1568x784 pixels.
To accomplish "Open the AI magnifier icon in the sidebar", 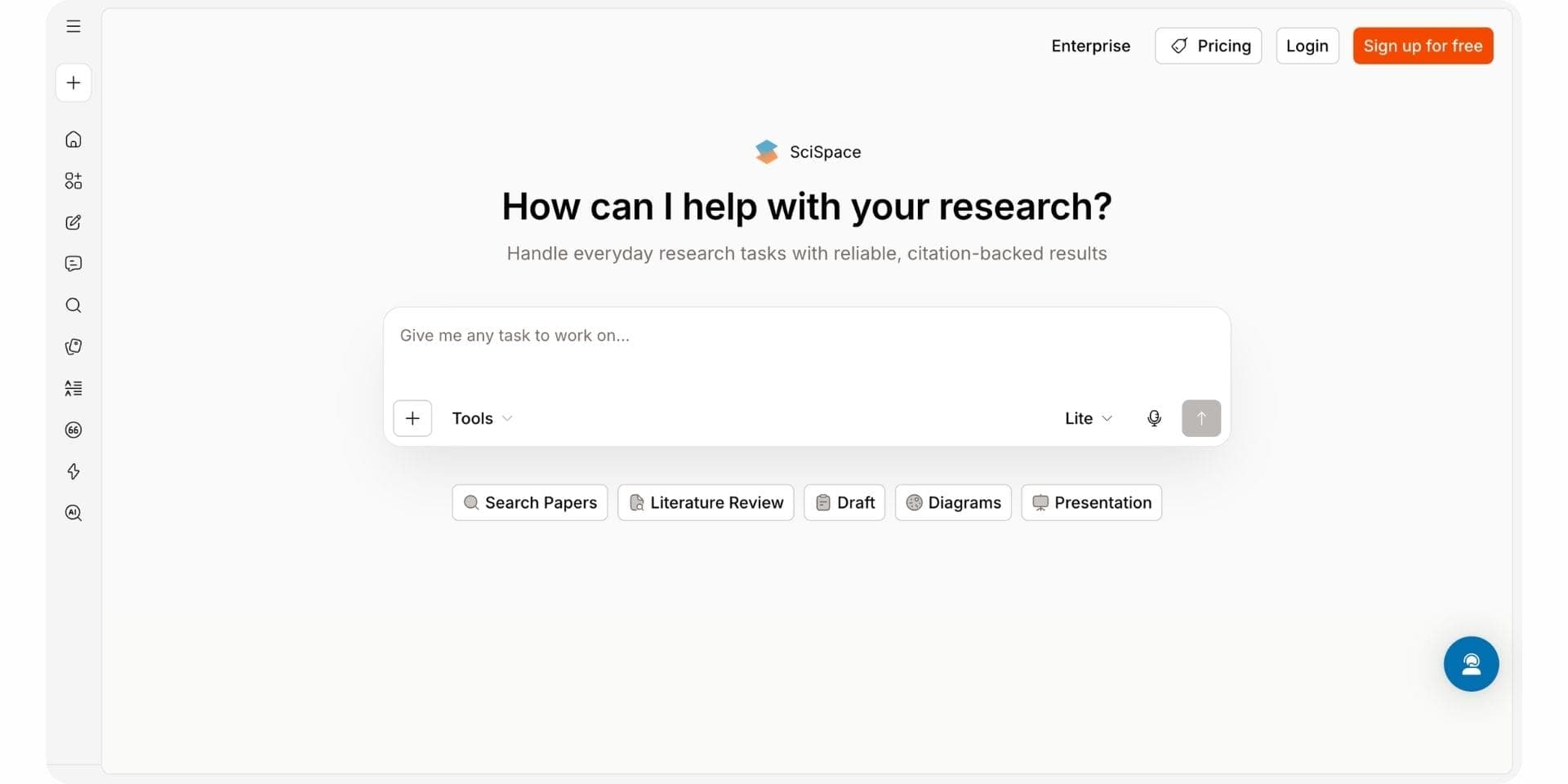I will [x=73, y=513].
